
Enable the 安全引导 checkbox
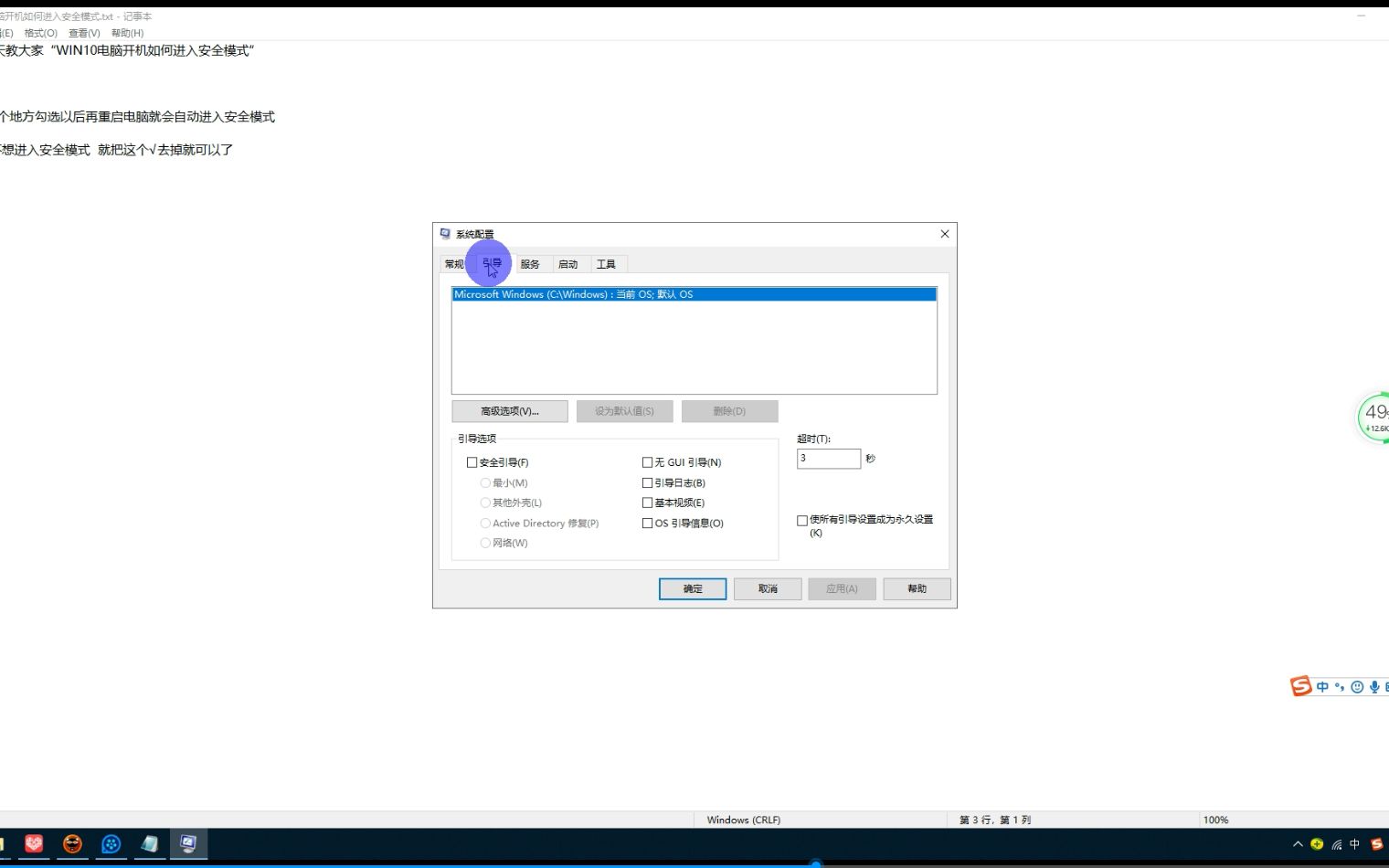[x=472, y=461]
